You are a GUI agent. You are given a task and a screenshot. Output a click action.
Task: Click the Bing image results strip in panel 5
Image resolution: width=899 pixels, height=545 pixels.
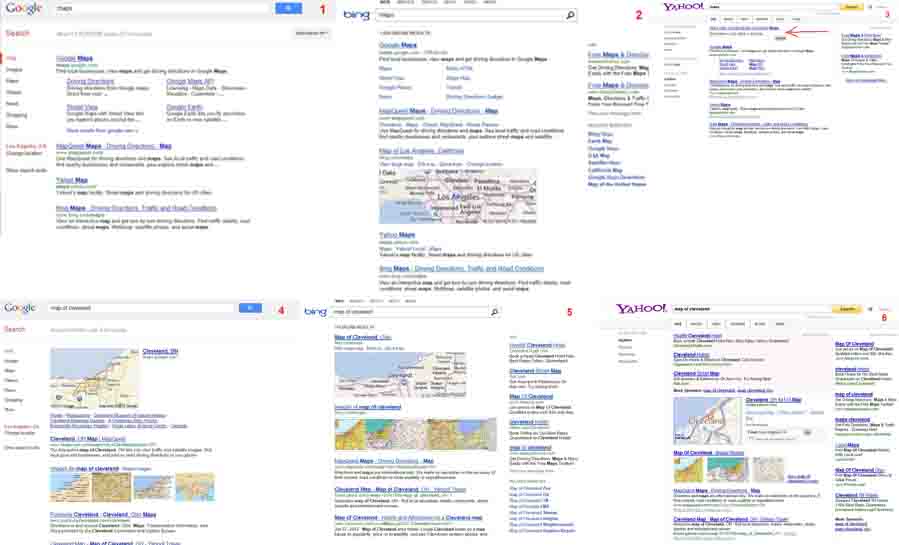pyautogui.click(x=416, y=434)
